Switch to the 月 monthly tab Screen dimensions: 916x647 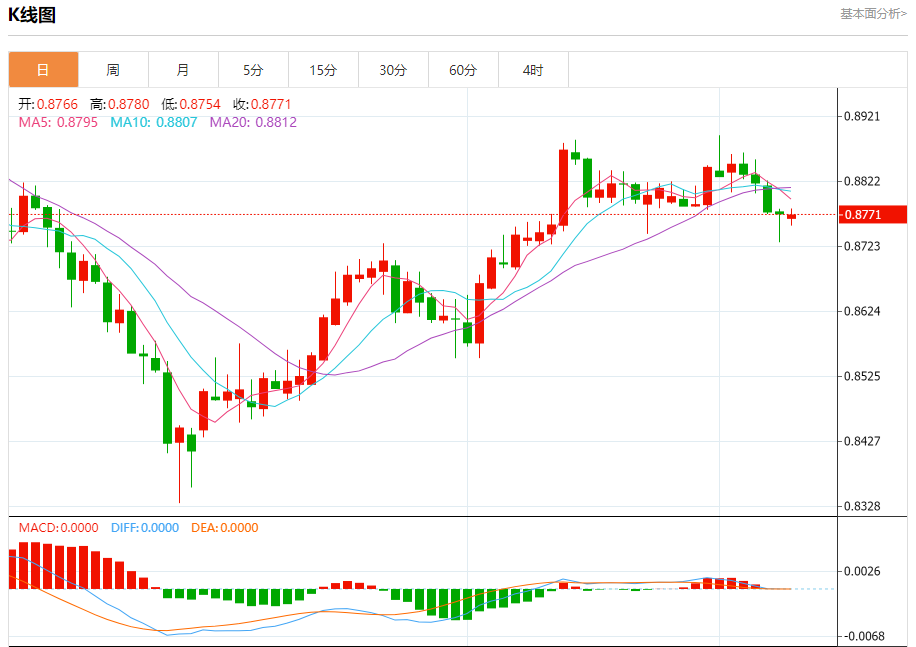pyautogui.click(x=183, y=70)
